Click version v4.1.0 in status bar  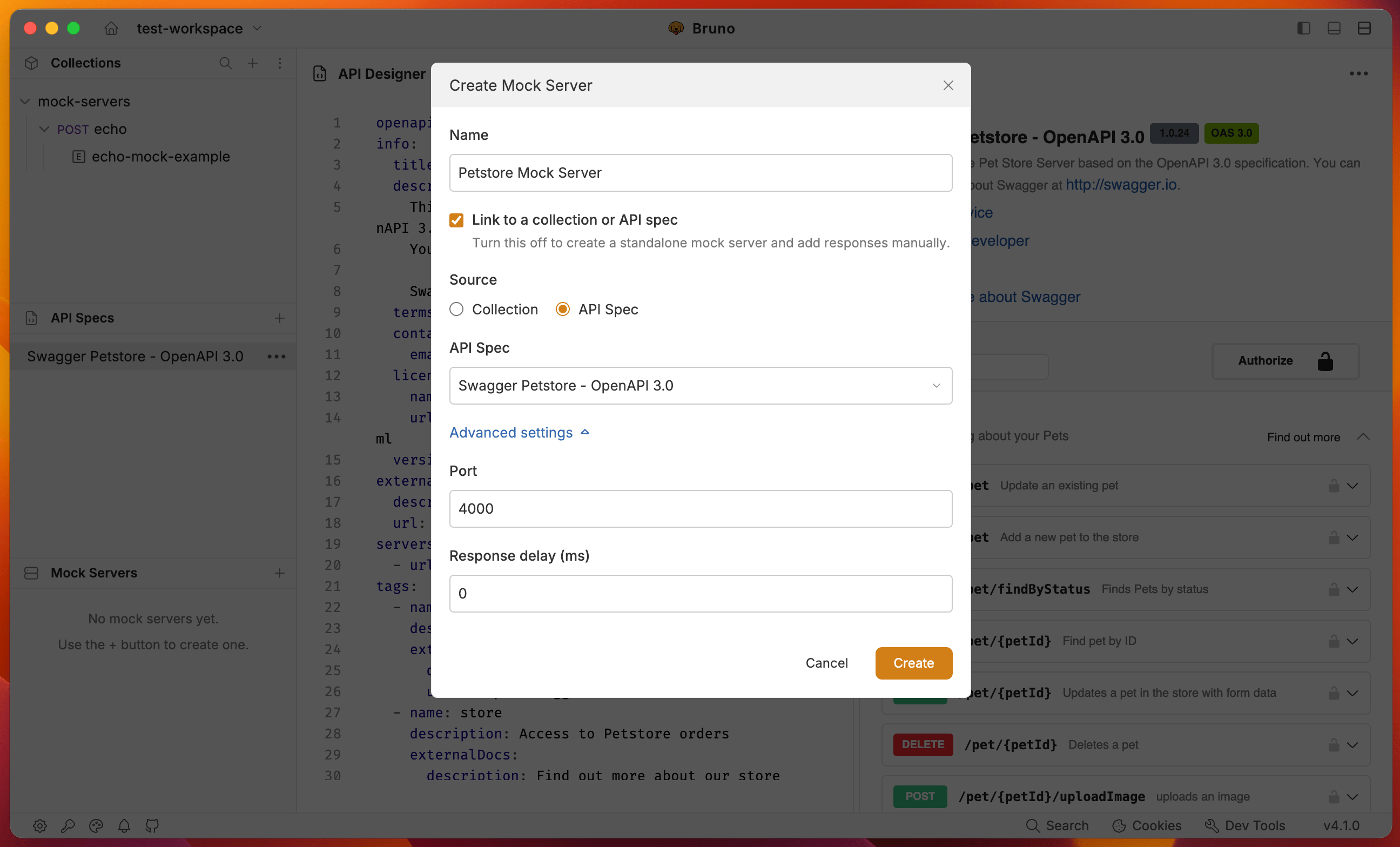[x=1341, y=826]
